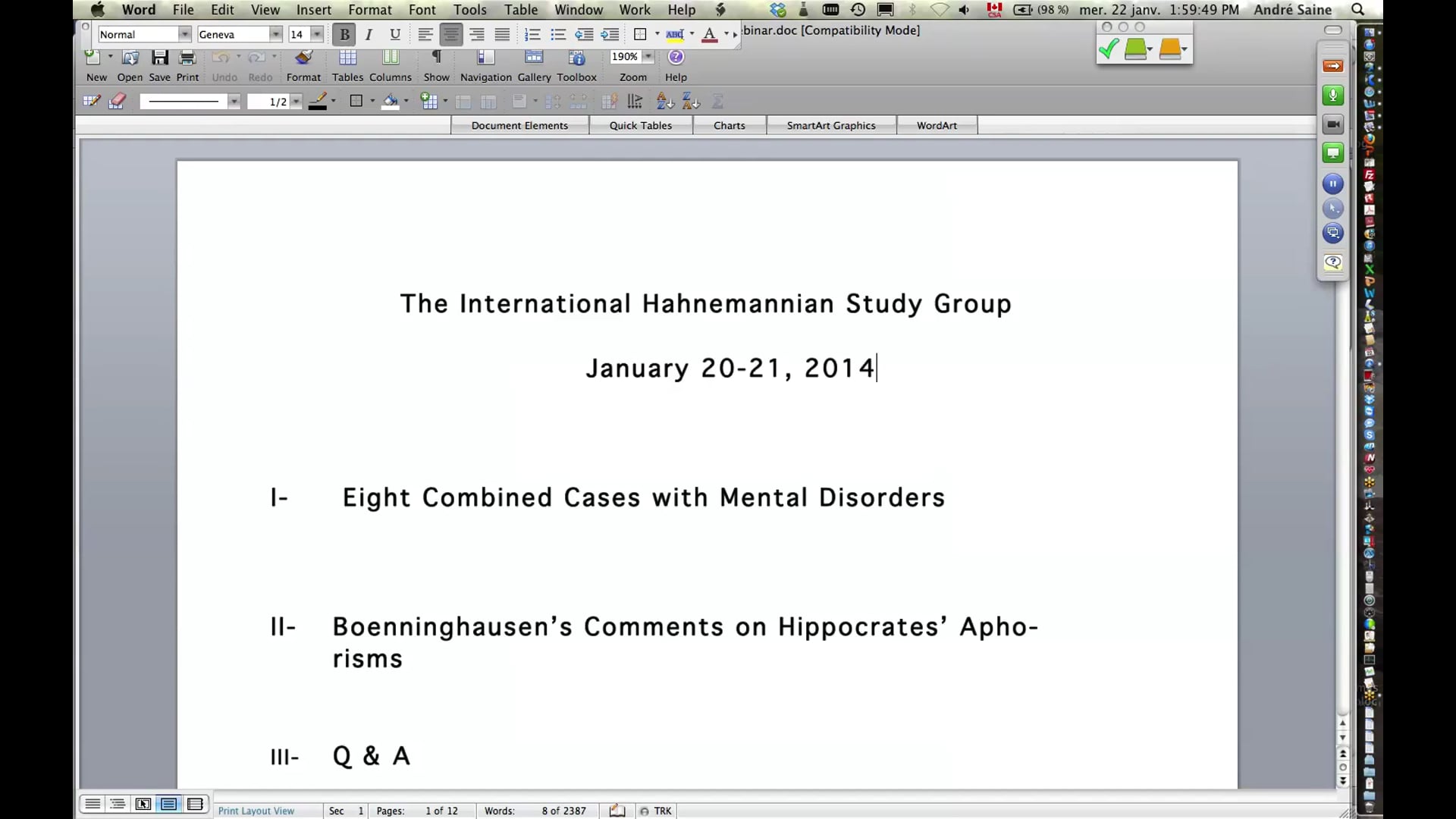1456x819 pixels.
Task: Insert an AutoSum with the sigma icon
Action: pyautogui.click(x=717, y=101)
